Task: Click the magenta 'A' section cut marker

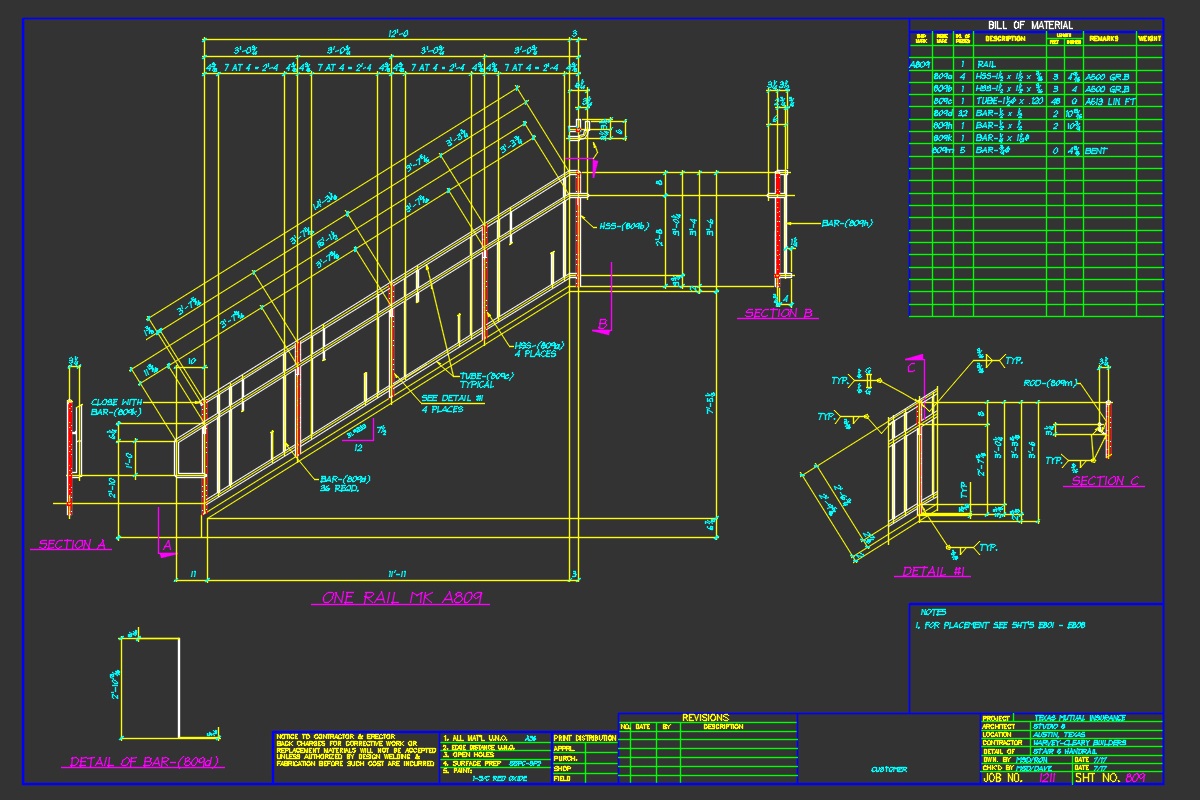Action: point(168,545)
